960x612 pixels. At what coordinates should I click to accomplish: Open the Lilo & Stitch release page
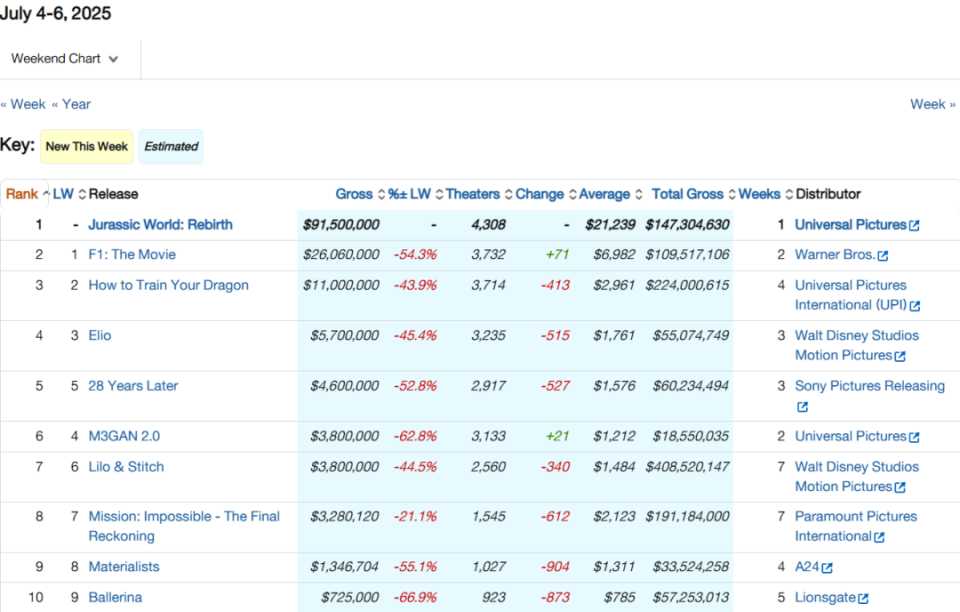(x=126, y=466)
